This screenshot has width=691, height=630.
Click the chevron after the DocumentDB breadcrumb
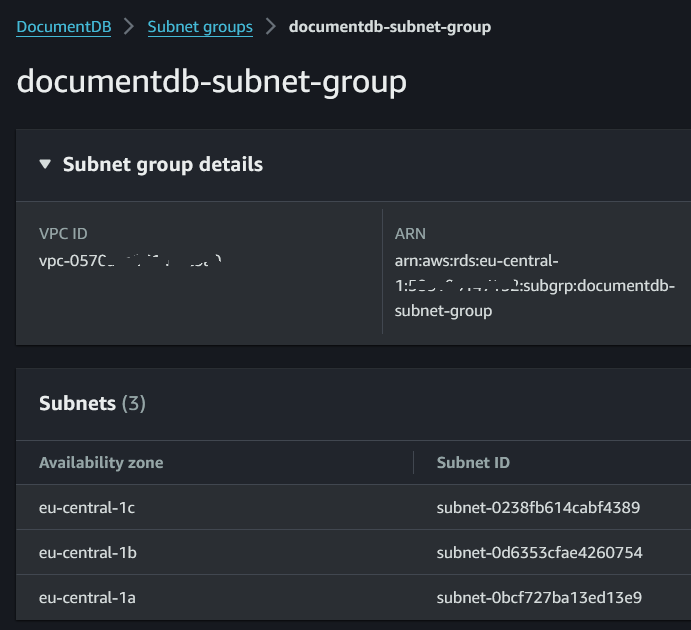tap(129, 26)
